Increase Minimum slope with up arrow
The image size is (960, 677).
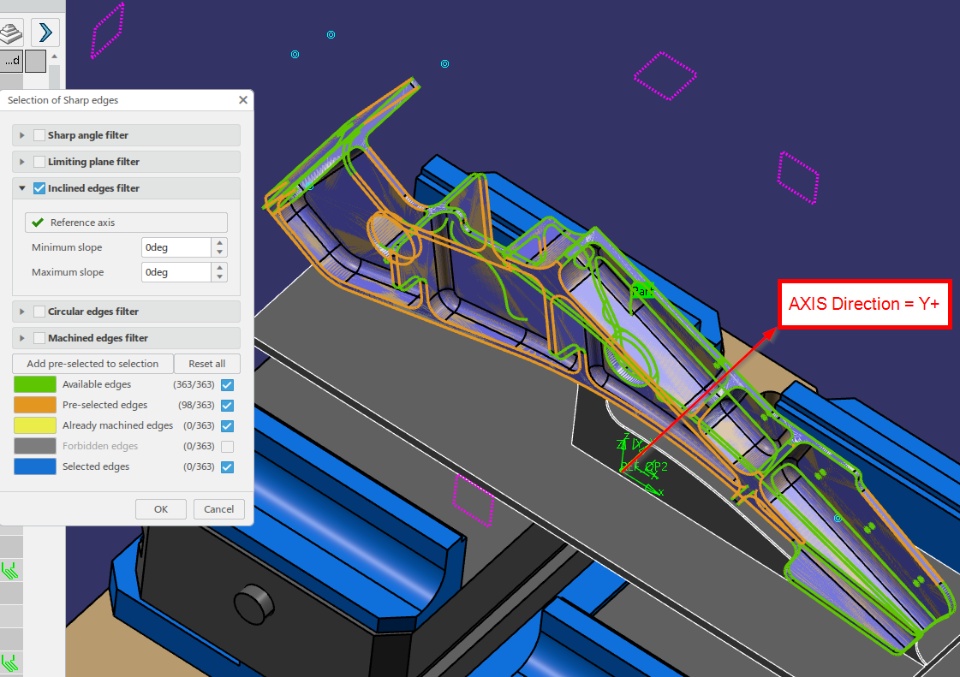(220, 243)
